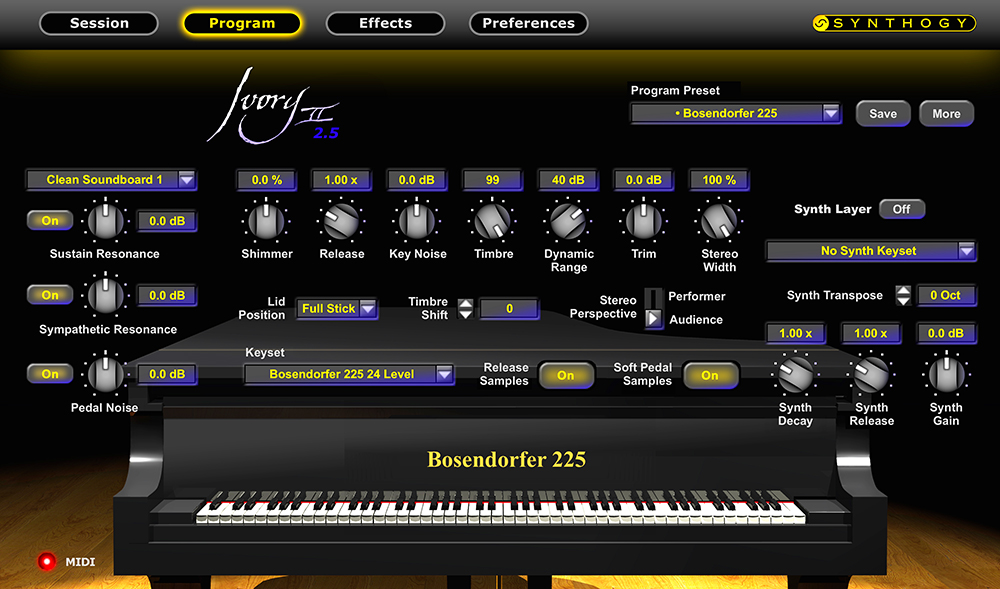Click the Dynamic Range value field
Image resolution: width=1000 pixels, height=589 pixels.
coord(568,180)
